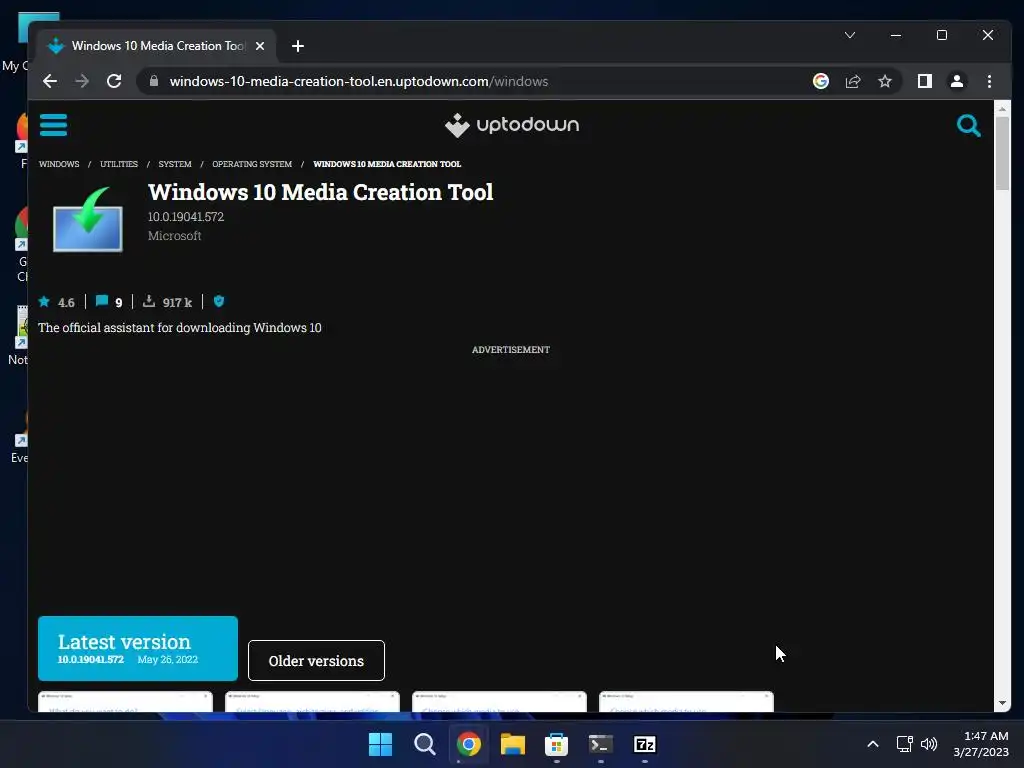Open the first screenshot thumbnail
The width and height of the screenshot is (1024, 768).
point(125,701)
